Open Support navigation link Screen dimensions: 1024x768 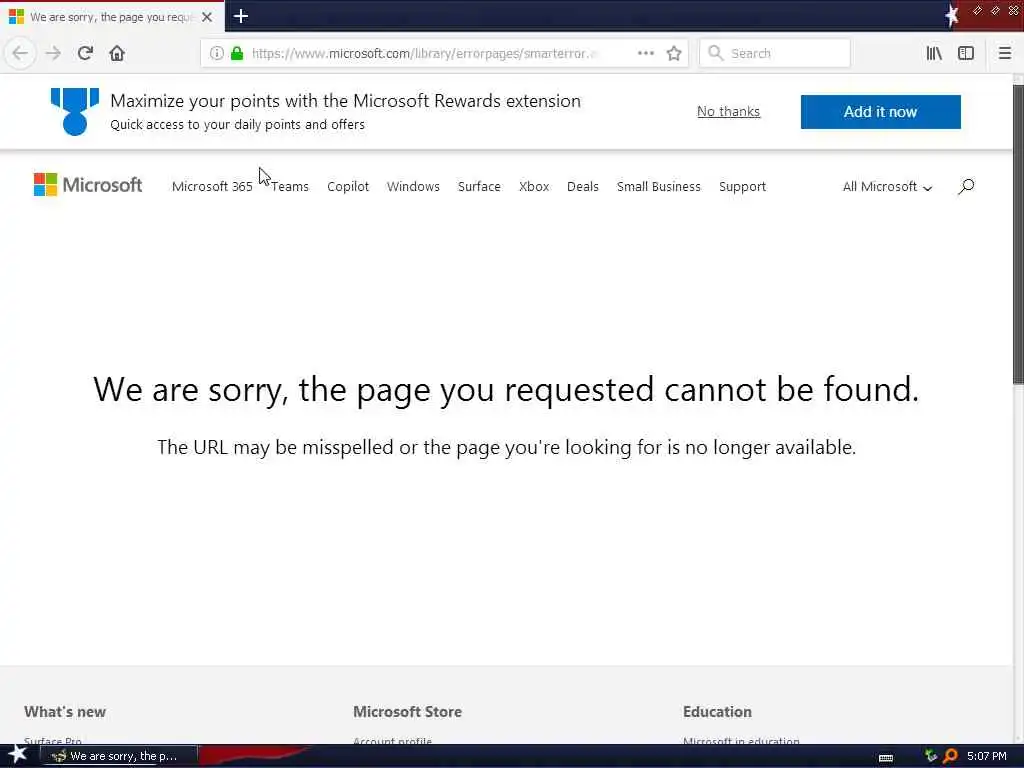coord(742,187)
